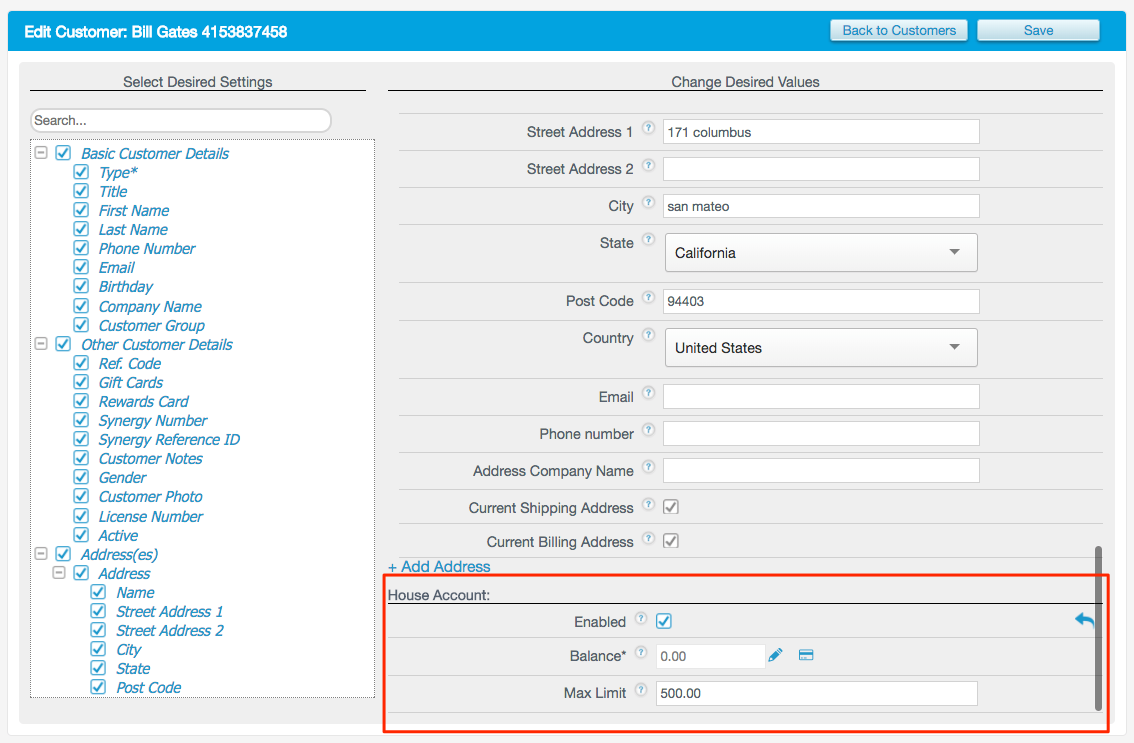Click the pencil icon to edit Balance
1134x743 pixels.
tap(775, 654)
